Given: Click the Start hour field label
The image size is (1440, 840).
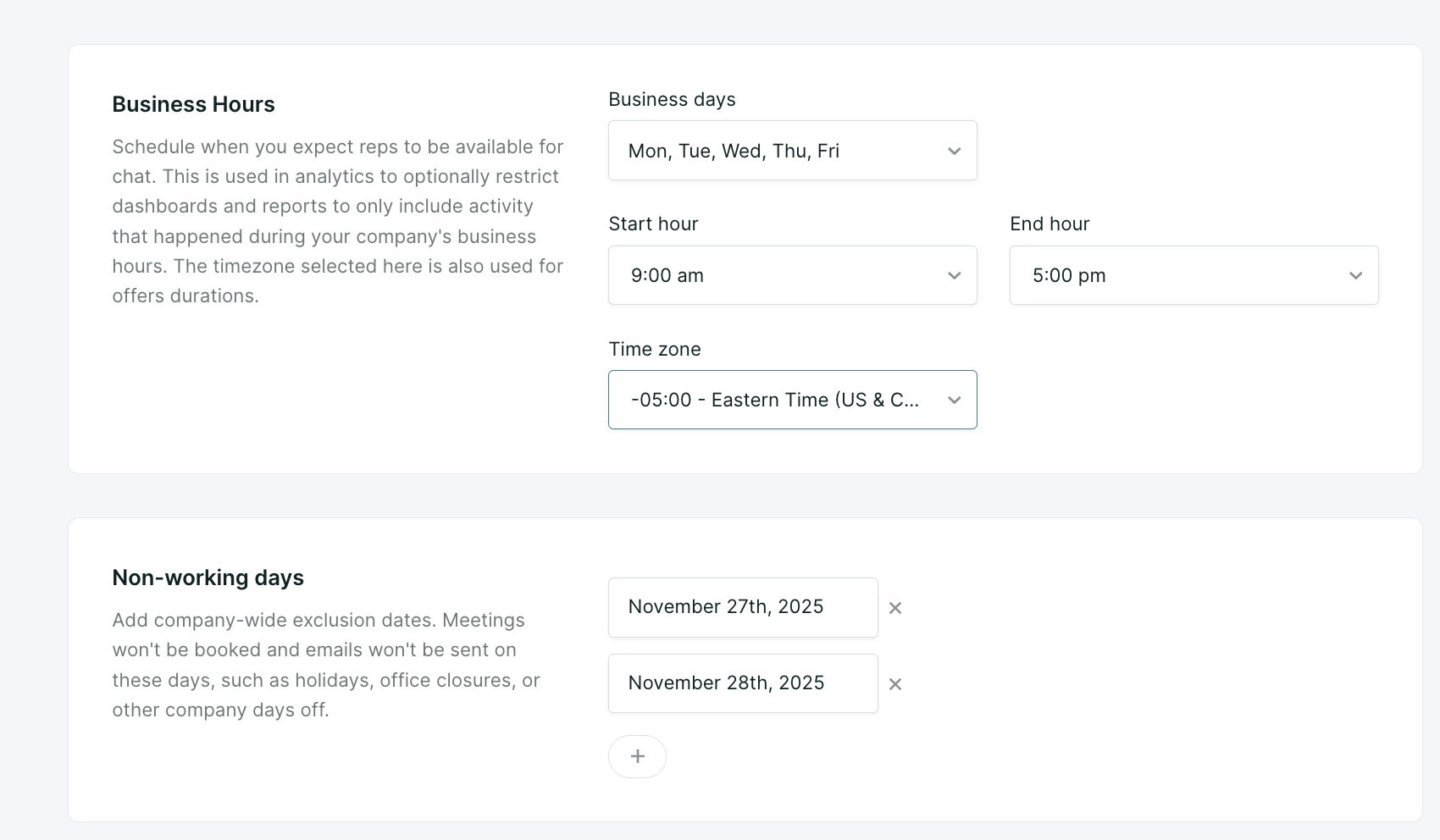Looking at the screenshot, I should pyautogui.click(x=653, y=224).
